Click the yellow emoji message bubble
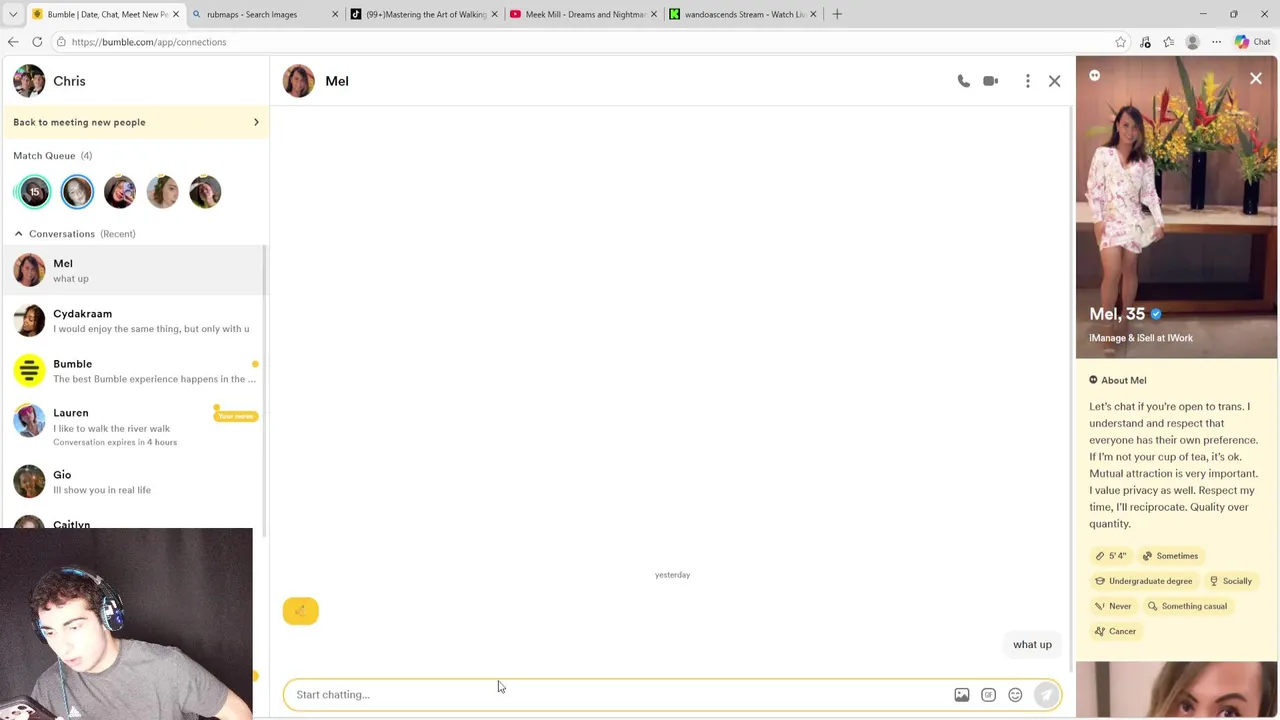 tap(300, 611)
